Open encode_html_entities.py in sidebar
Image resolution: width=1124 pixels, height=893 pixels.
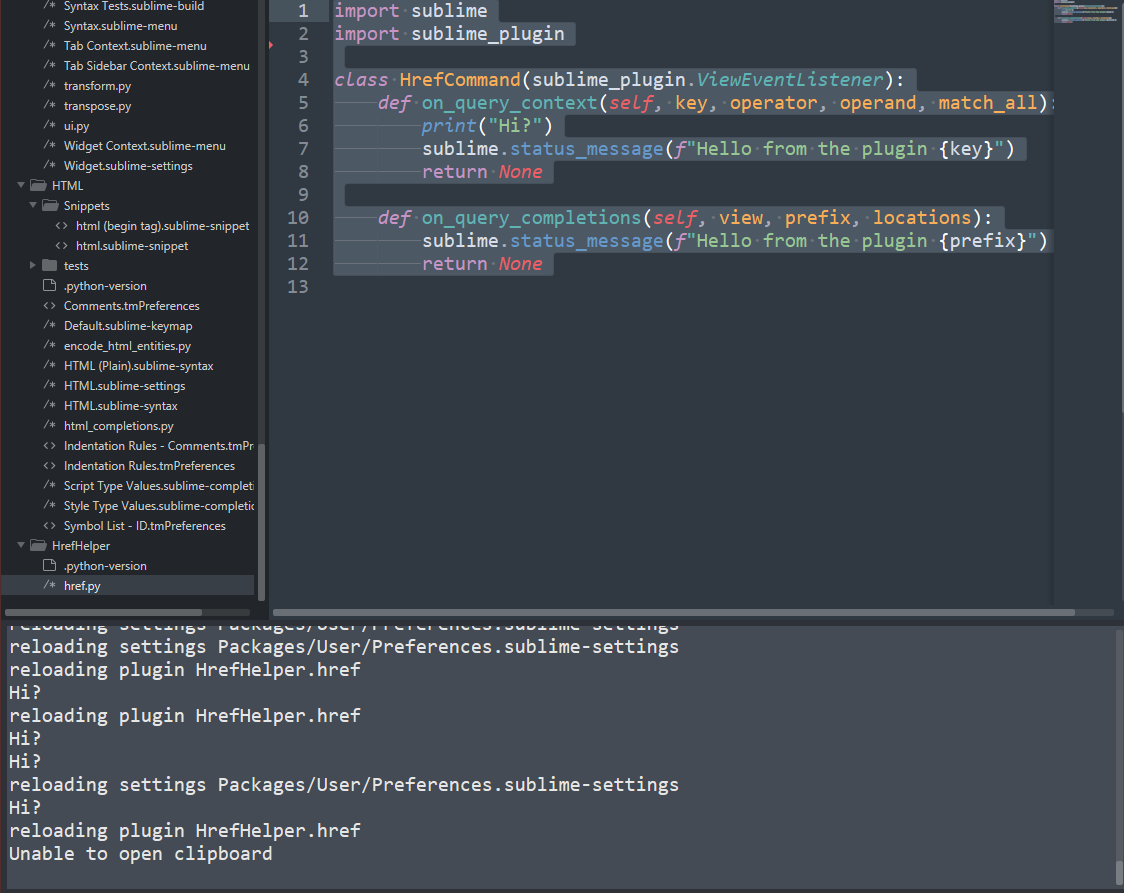(x=128, y=345)
